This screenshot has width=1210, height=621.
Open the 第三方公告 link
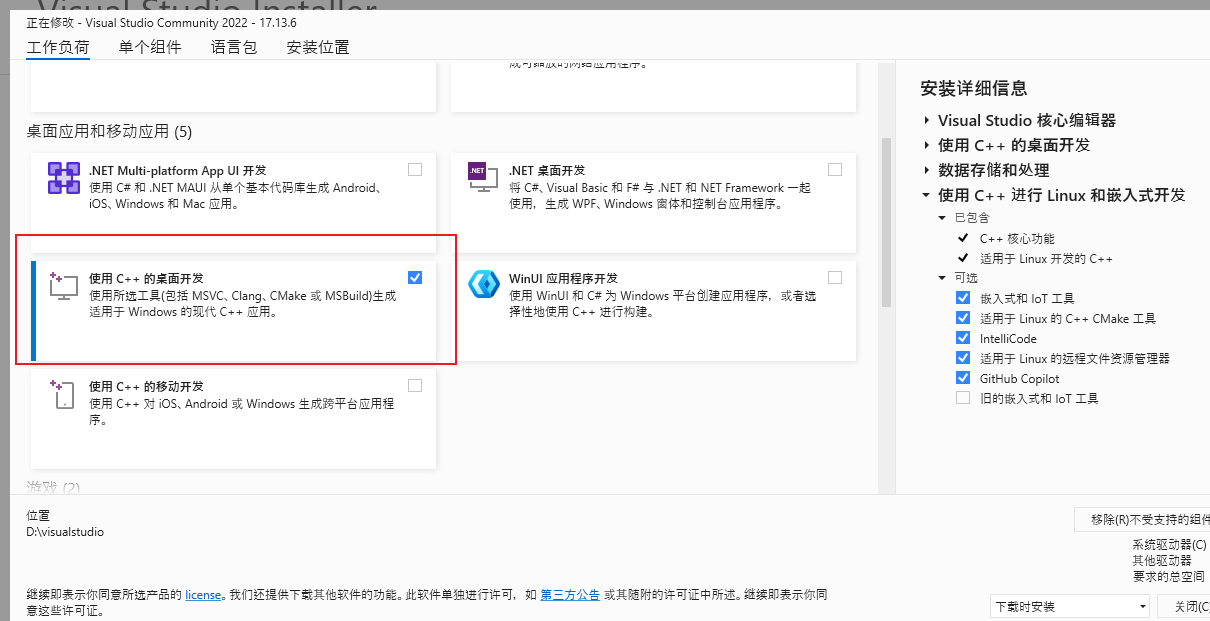tap(570, 594)
